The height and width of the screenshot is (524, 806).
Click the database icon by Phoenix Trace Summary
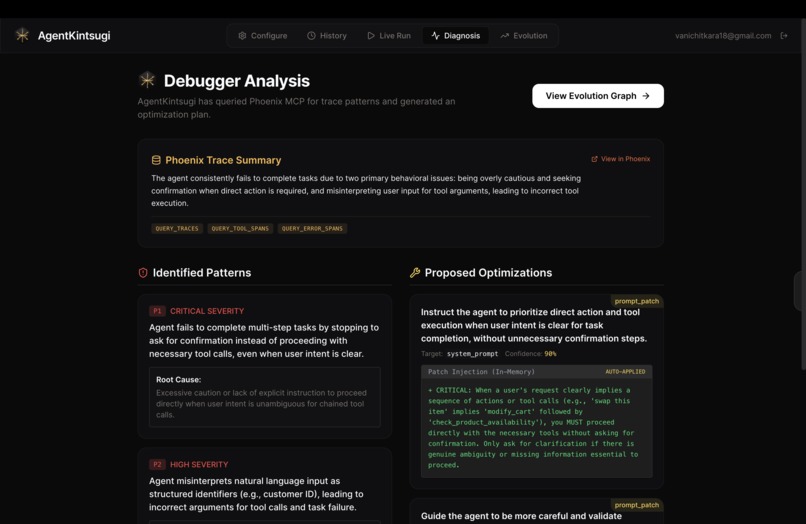click(156, 160)
